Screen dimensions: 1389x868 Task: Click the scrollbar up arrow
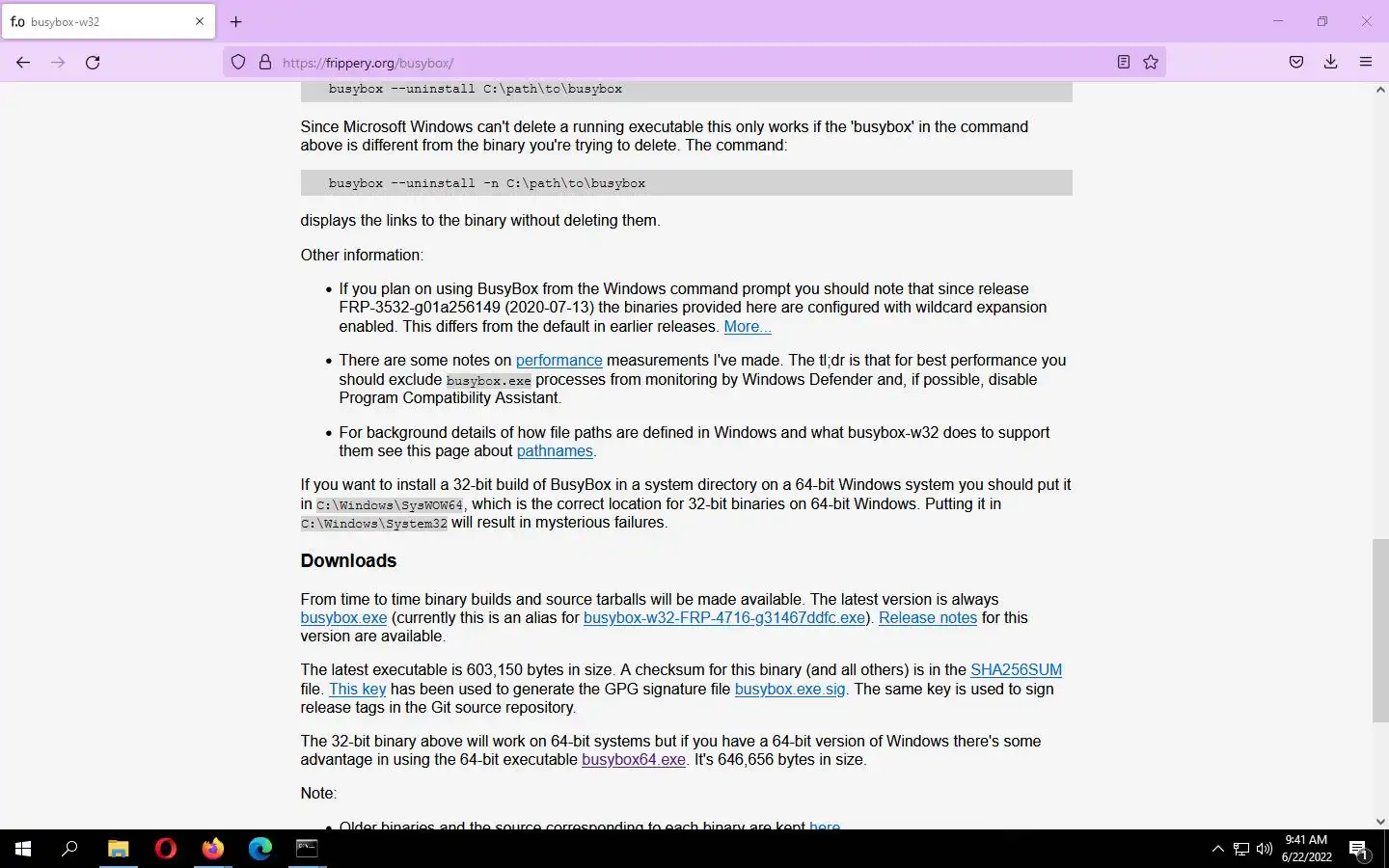tap(1380, 90)
